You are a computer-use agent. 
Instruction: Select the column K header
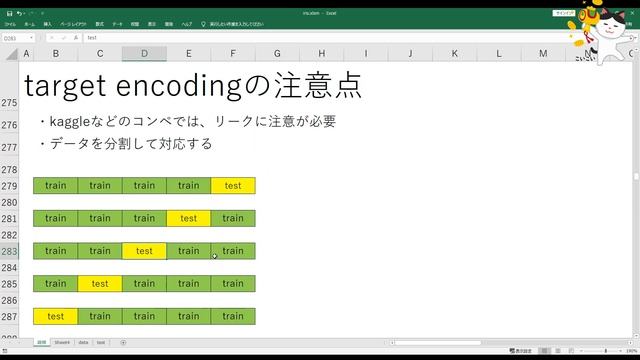tap(454, 53)
